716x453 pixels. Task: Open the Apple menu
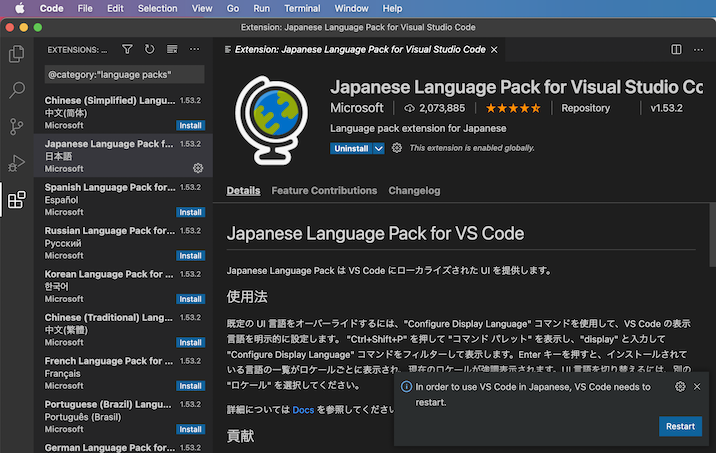pyautogui.click(x=20, y=8)
